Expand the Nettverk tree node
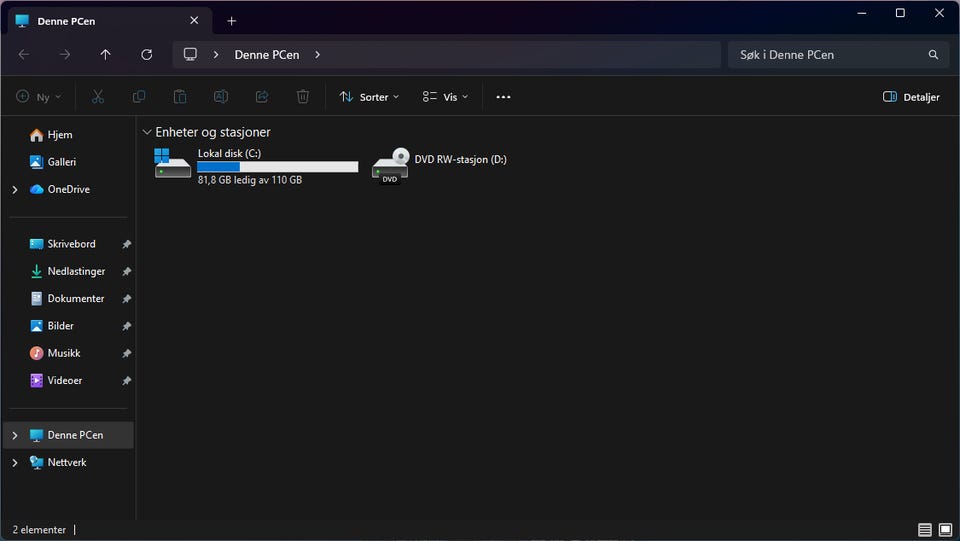Screen dimensions: 960x541 pos(15,463)
